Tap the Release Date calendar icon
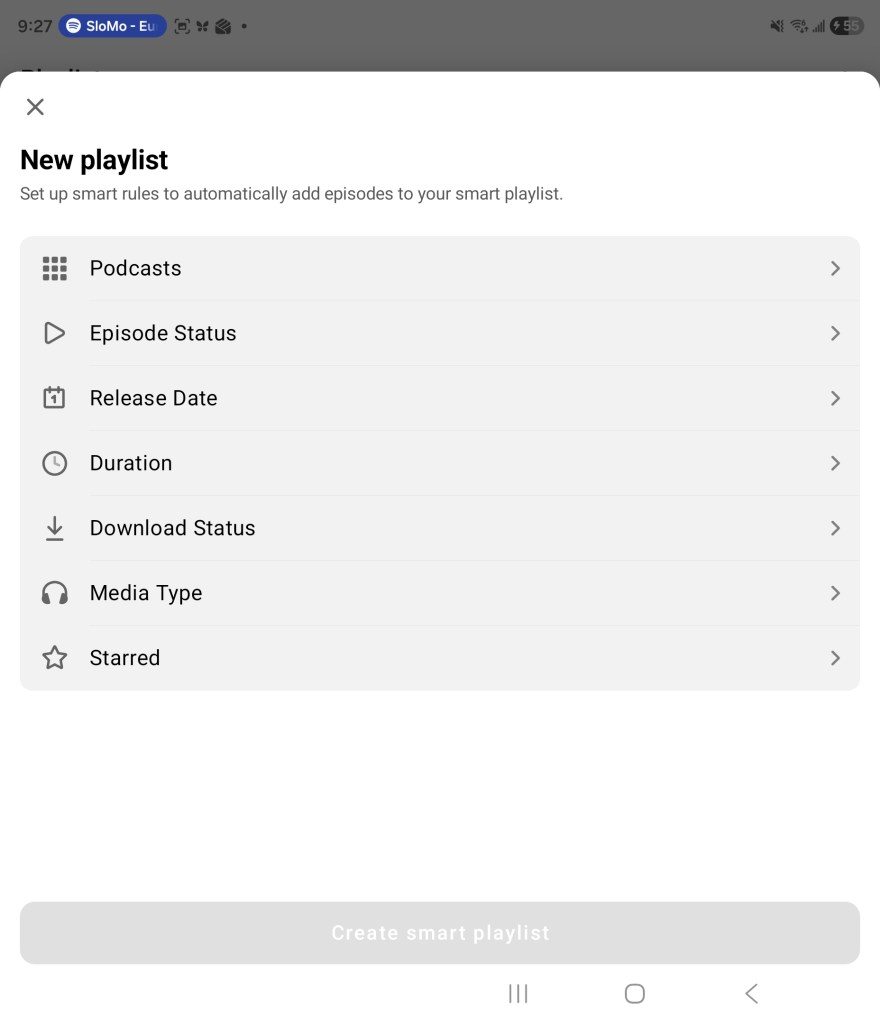 (54, 398)
